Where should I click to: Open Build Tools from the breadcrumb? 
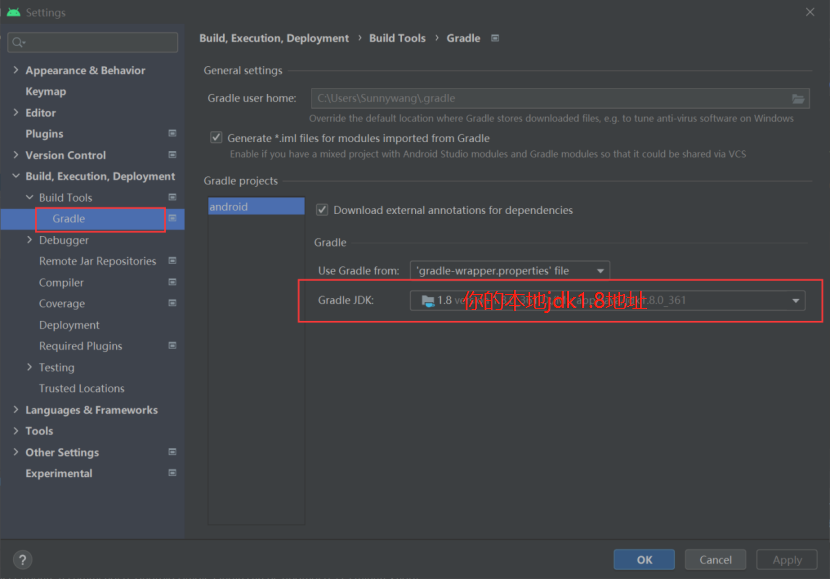click(x=397, y=38)
